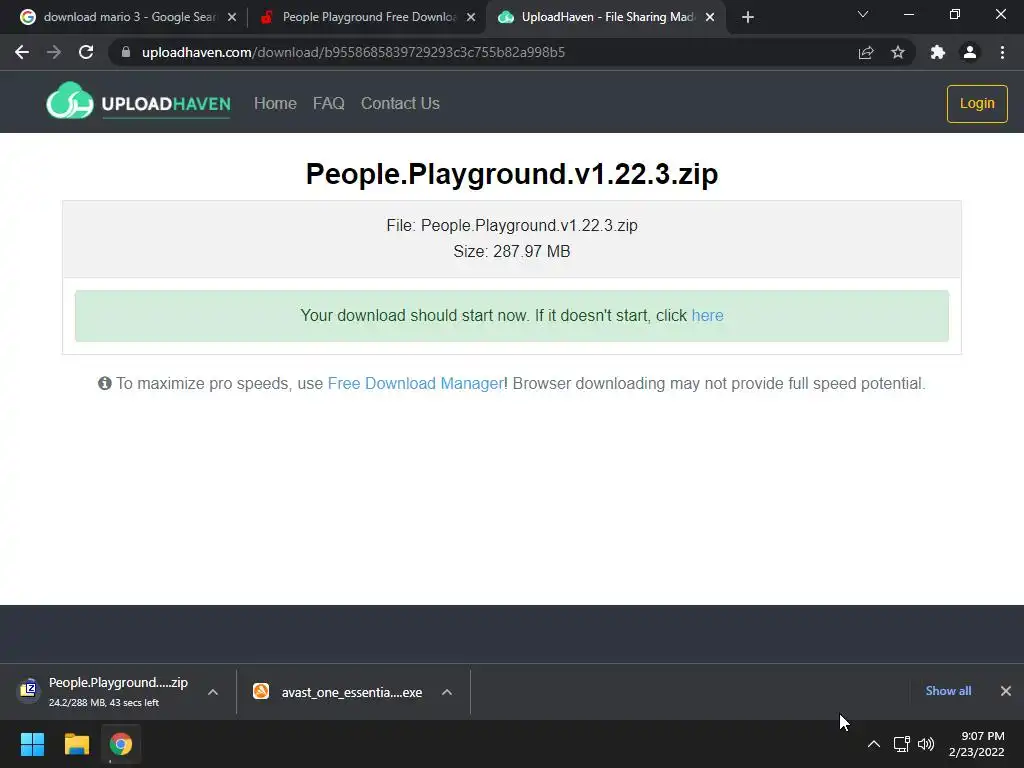Expand options for avast exe download

pos(447,692)
